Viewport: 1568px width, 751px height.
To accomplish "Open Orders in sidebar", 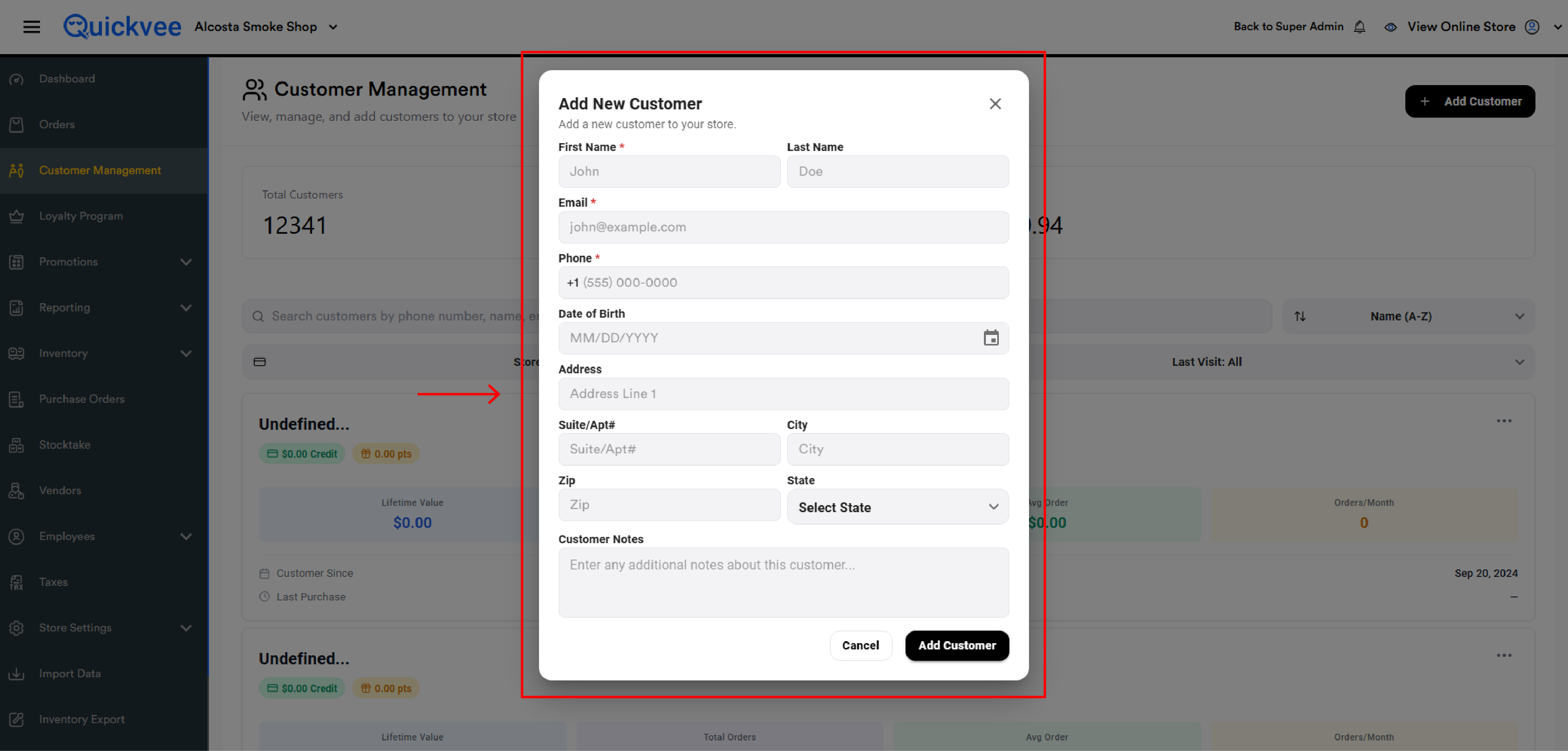I will [x=56, y=124].
